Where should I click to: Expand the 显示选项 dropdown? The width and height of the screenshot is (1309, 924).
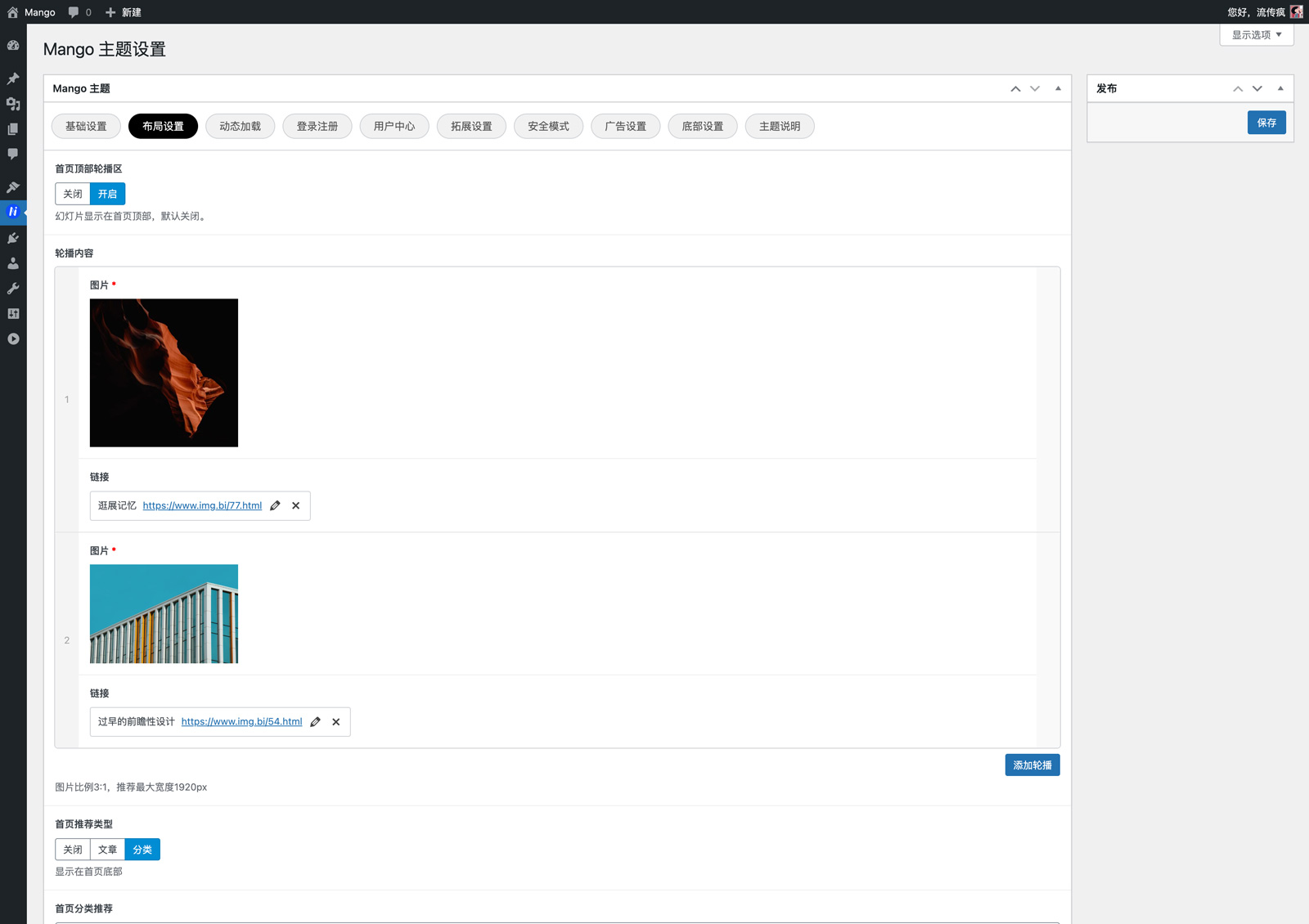pos(1257,34)
